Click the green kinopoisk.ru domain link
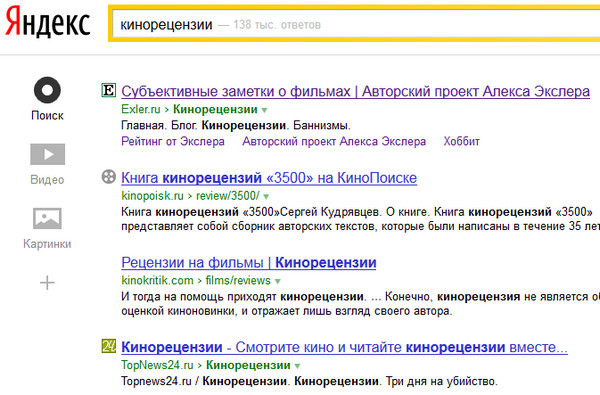 pos(152,196)
